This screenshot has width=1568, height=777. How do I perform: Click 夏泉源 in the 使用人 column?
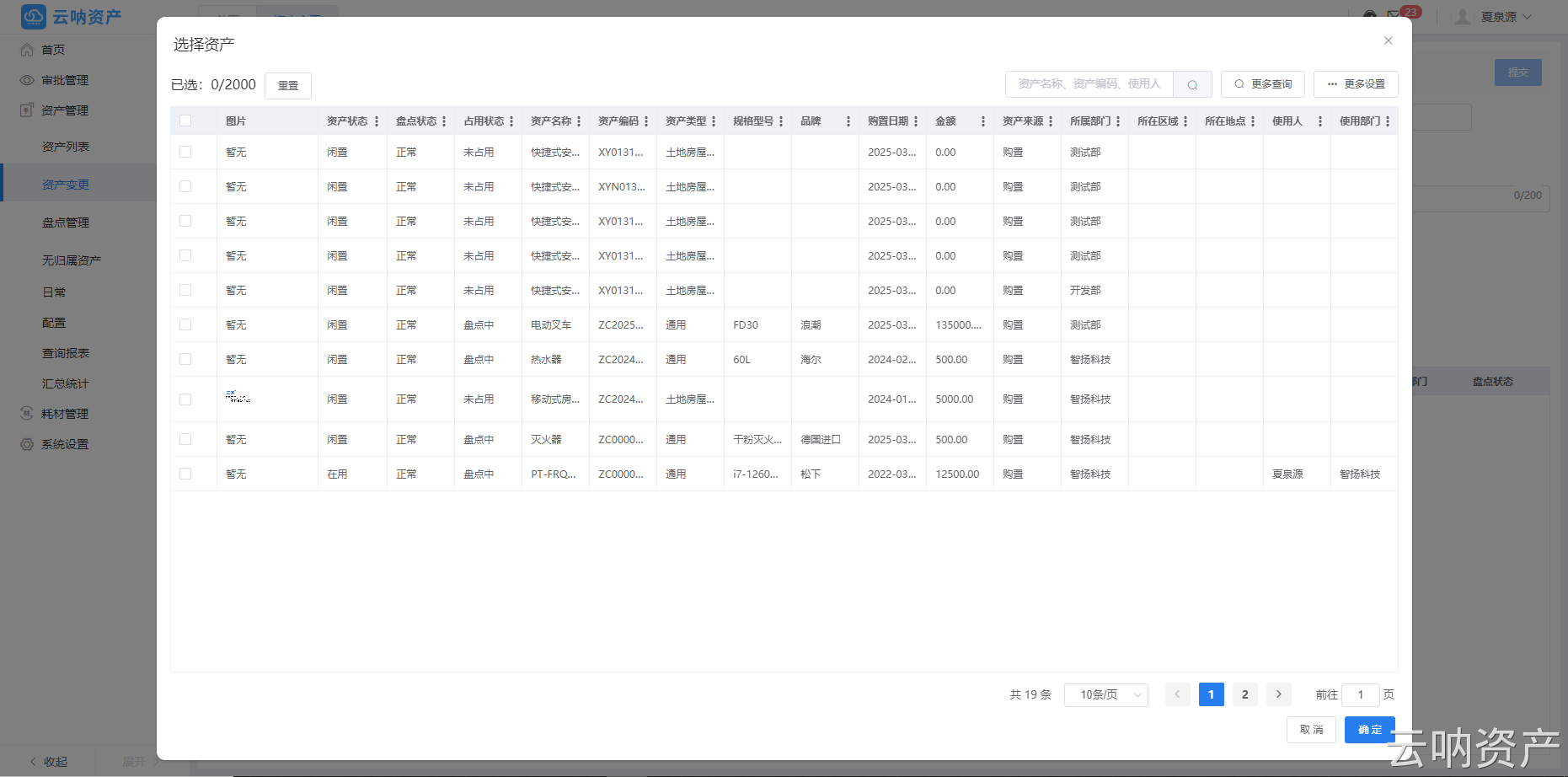1287,474
